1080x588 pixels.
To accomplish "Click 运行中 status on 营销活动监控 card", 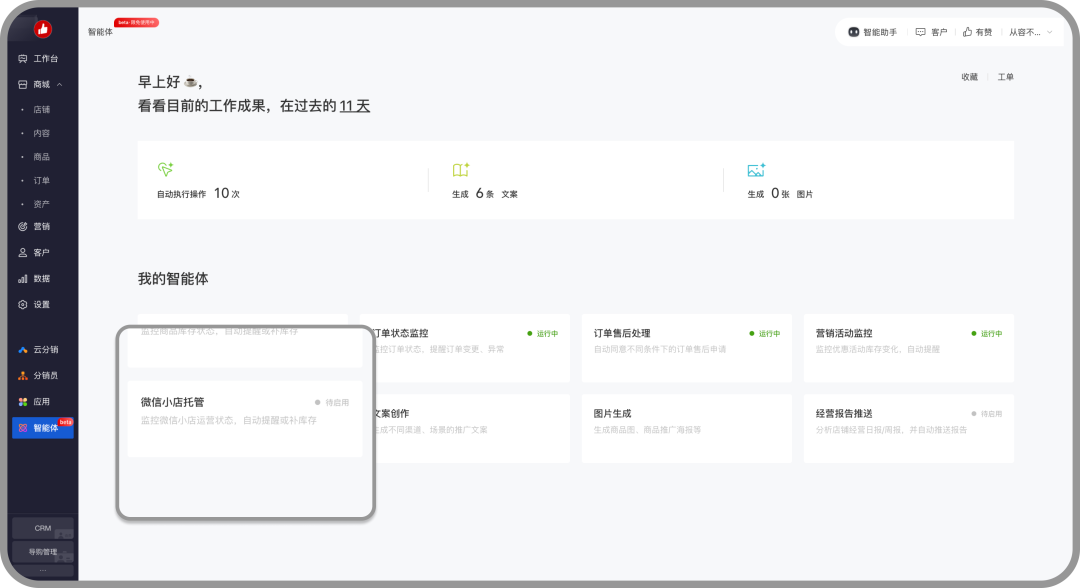I will [986, 333].
